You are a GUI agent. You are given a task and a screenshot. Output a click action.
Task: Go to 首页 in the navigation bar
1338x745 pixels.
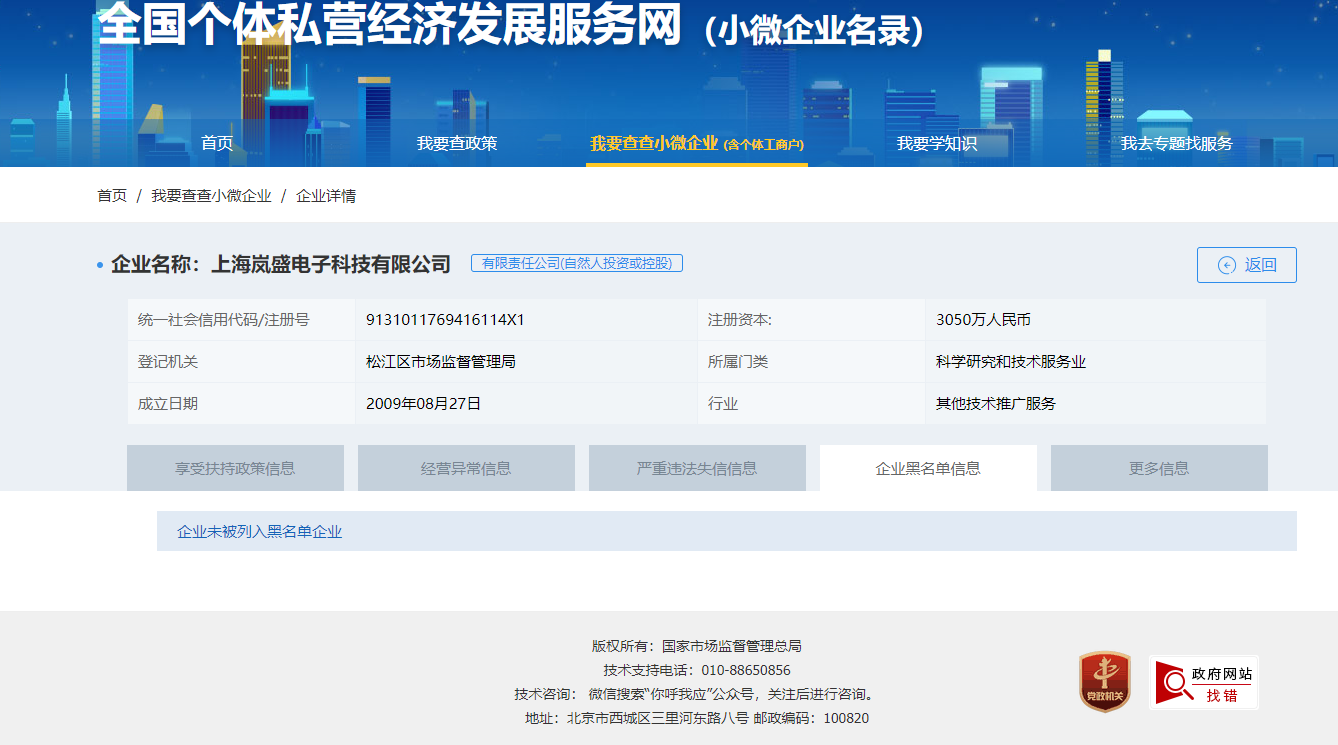point(217,143)
